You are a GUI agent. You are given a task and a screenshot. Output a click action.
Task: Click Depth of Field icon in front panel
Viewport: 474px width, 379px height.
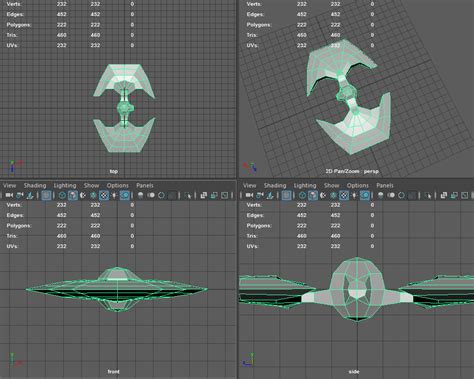tap(172, 195)
